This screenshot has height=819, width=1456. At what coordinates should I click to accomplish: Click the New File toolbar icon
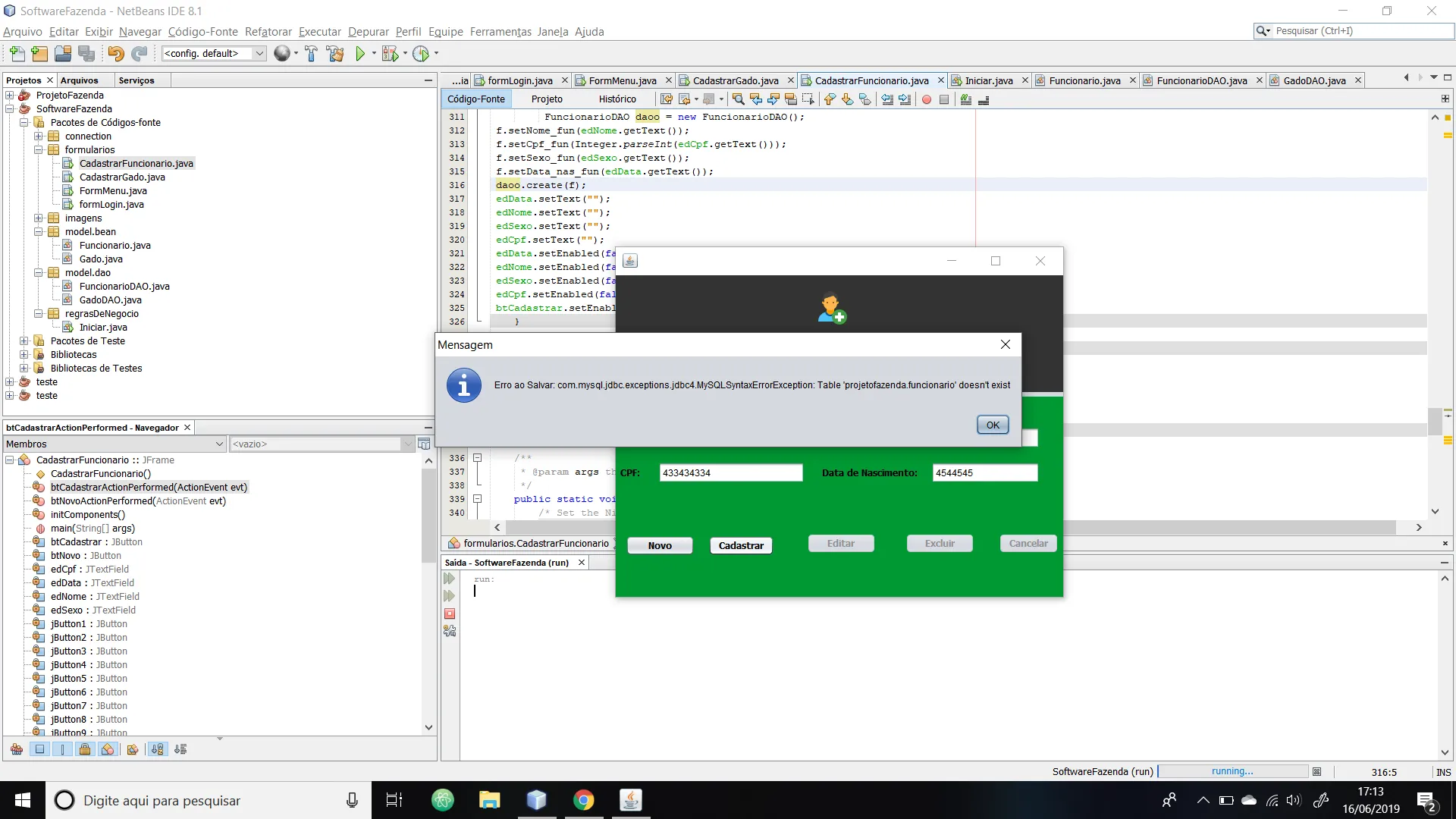tap(17, 54)
